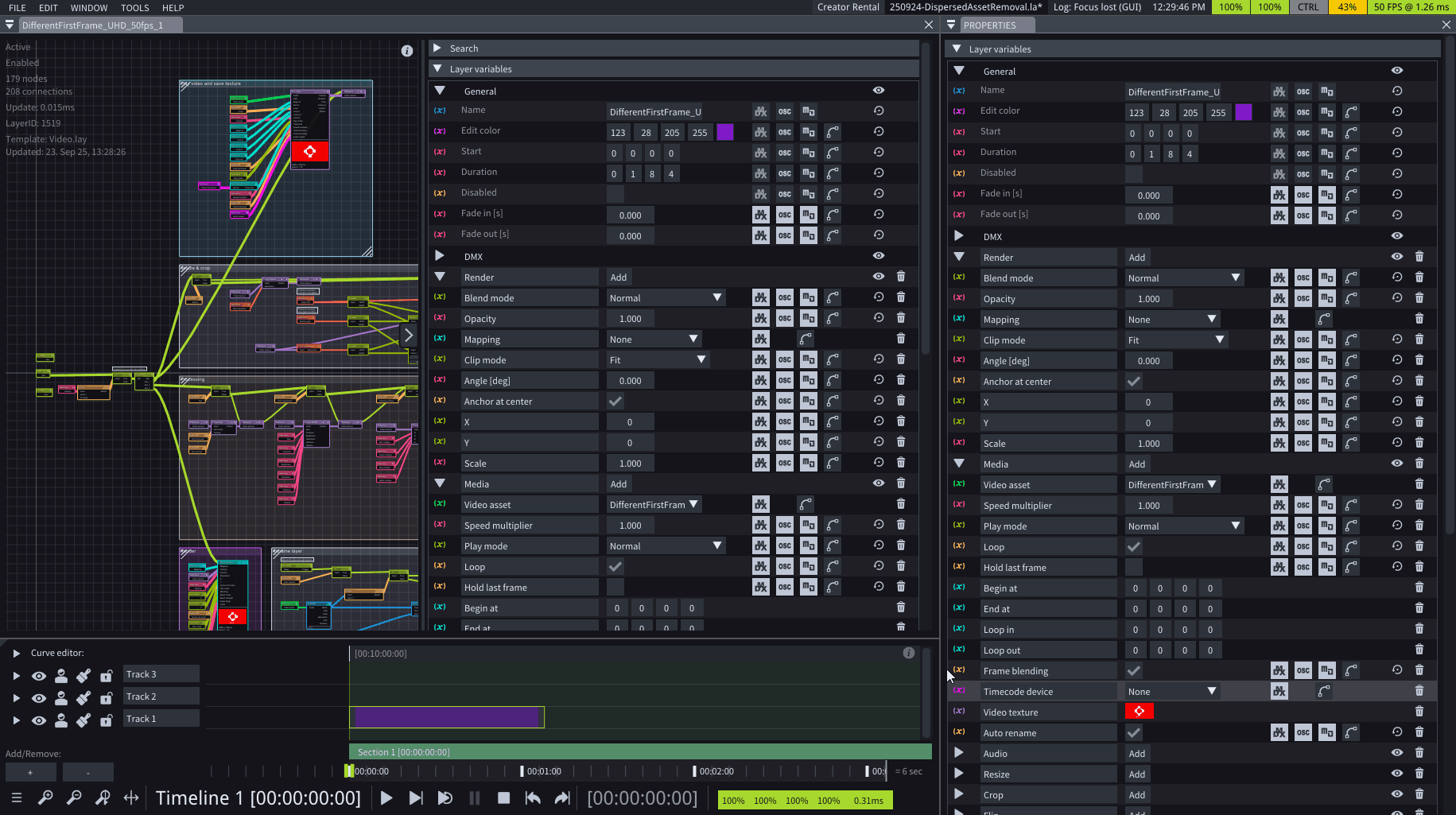This screenshot has height=815, width=1456.
Task: Click the unlocked padlock icon on Track 1
Action: [106, 720]
